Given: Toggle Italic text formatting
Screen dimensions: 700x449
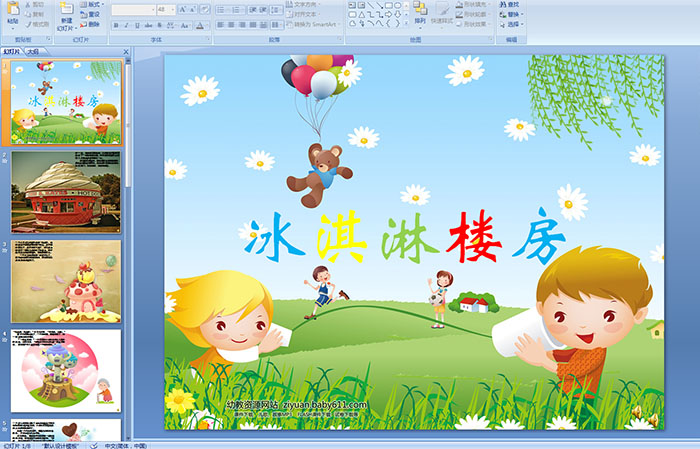Looking at the screenshot, I should point(126,25).
